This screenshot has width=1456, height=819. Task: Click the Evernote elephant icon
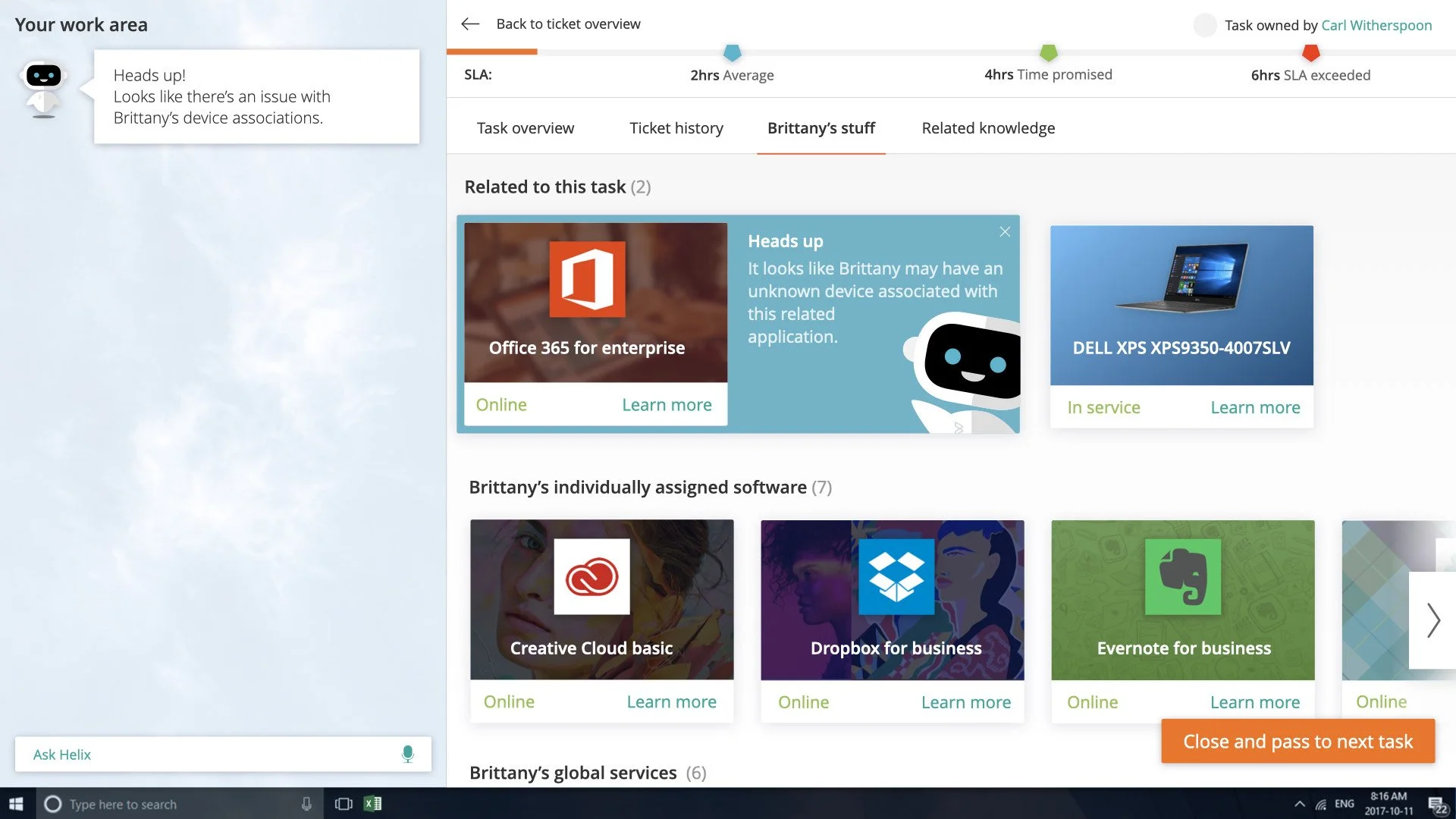pos(1182,576)
